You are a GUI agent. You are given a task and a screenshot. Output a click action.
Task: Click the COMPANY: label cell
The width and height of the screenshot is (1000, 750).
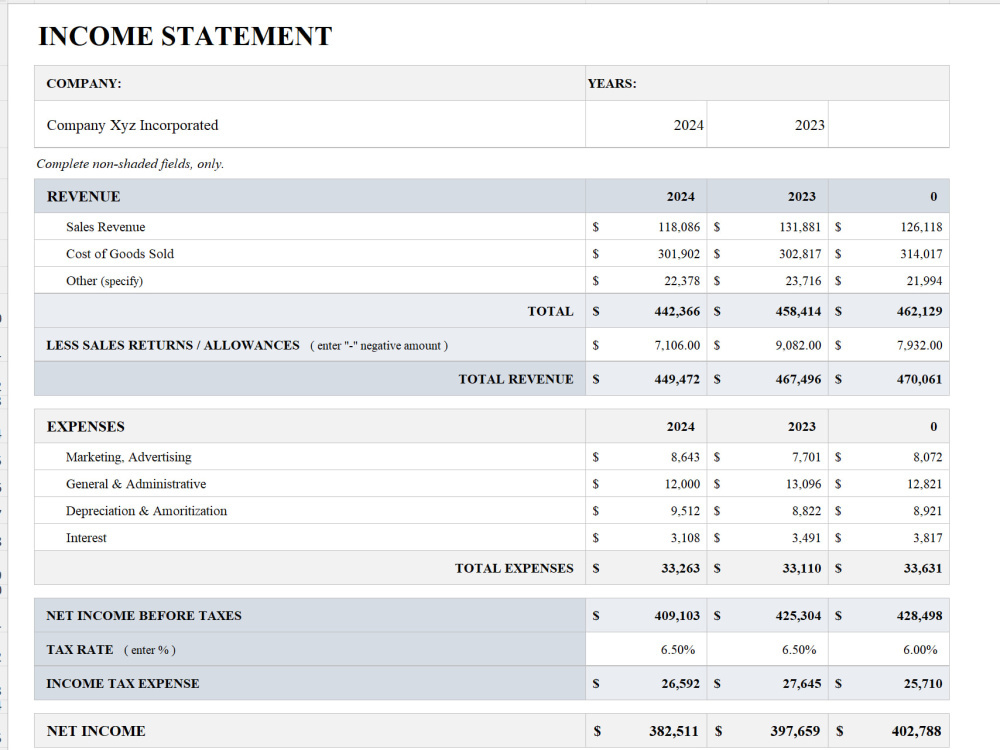tap(310, 83)
